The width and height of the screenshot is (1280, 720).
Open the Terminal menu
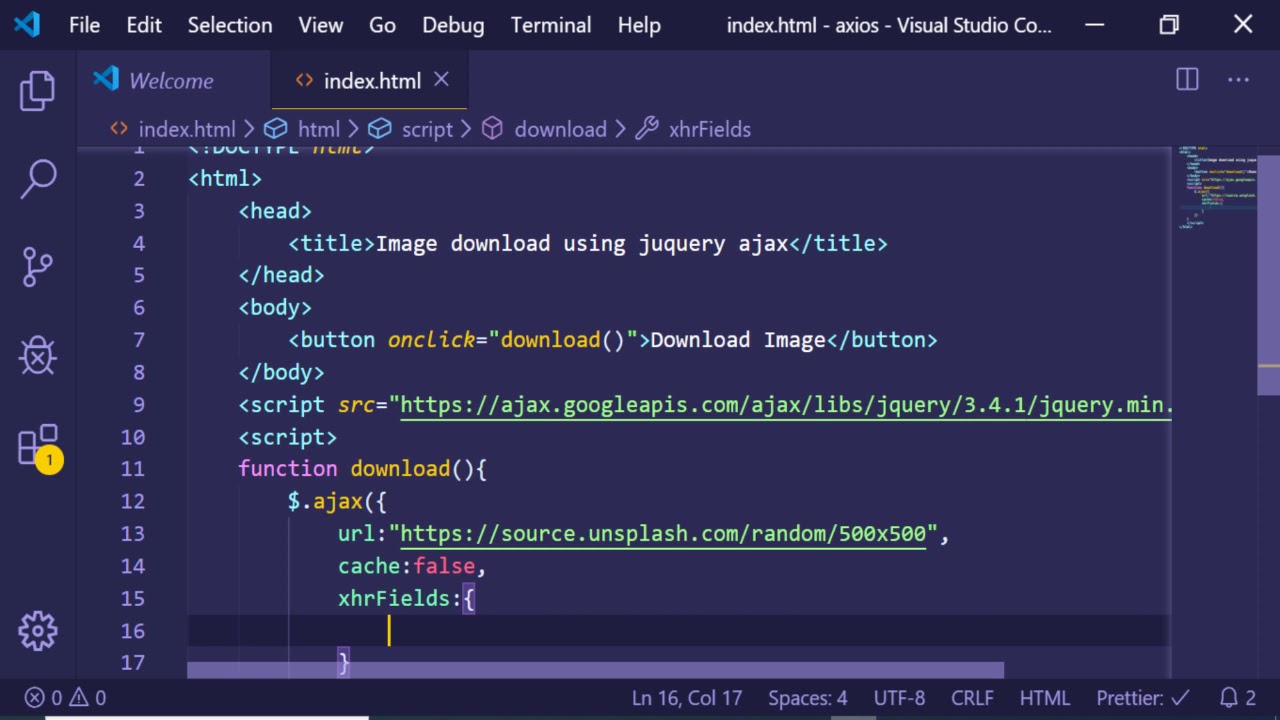pyautogui.click(x=550, y=25)
